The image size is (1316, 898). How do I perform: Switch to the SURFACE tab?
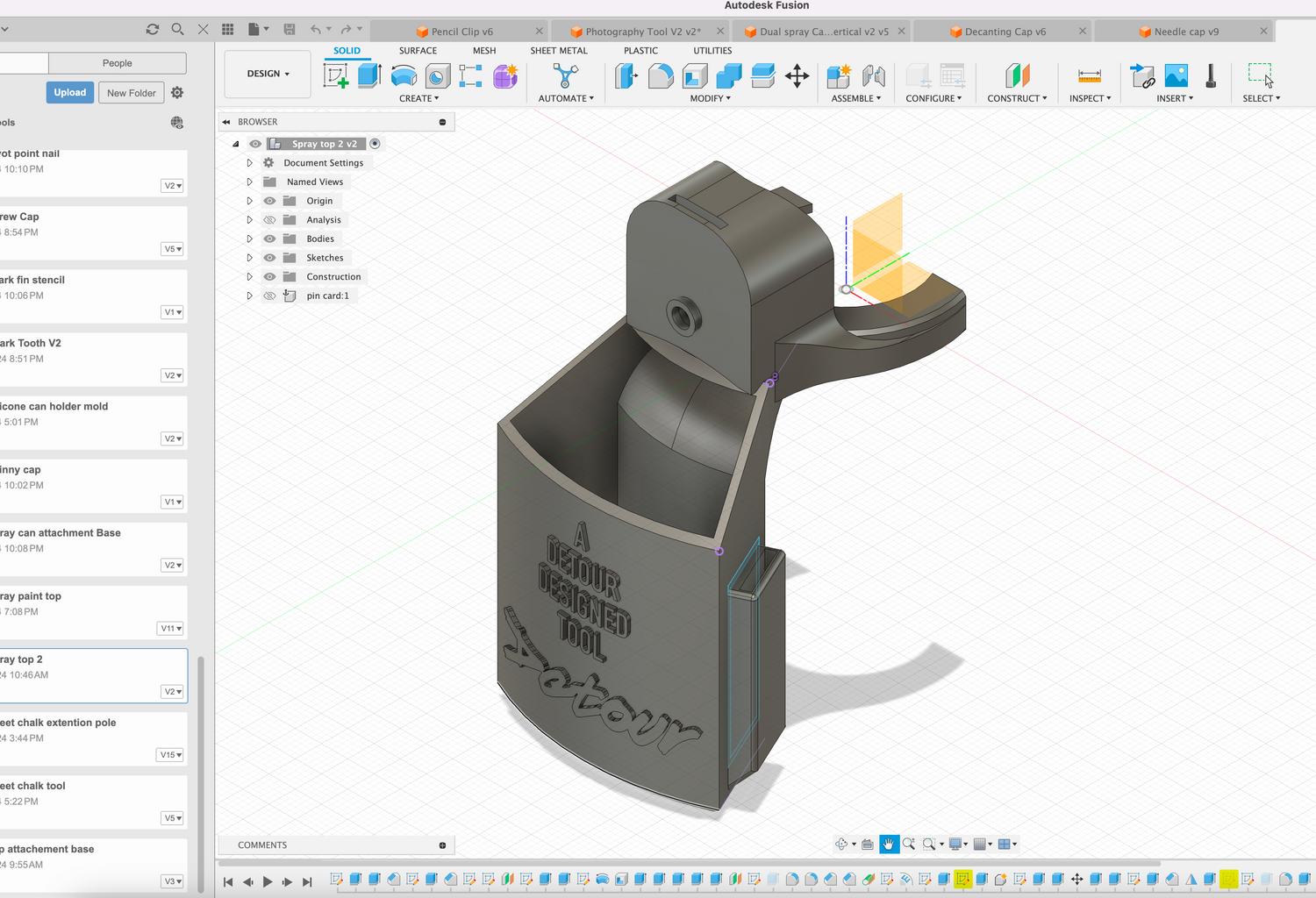coord(418,51)
